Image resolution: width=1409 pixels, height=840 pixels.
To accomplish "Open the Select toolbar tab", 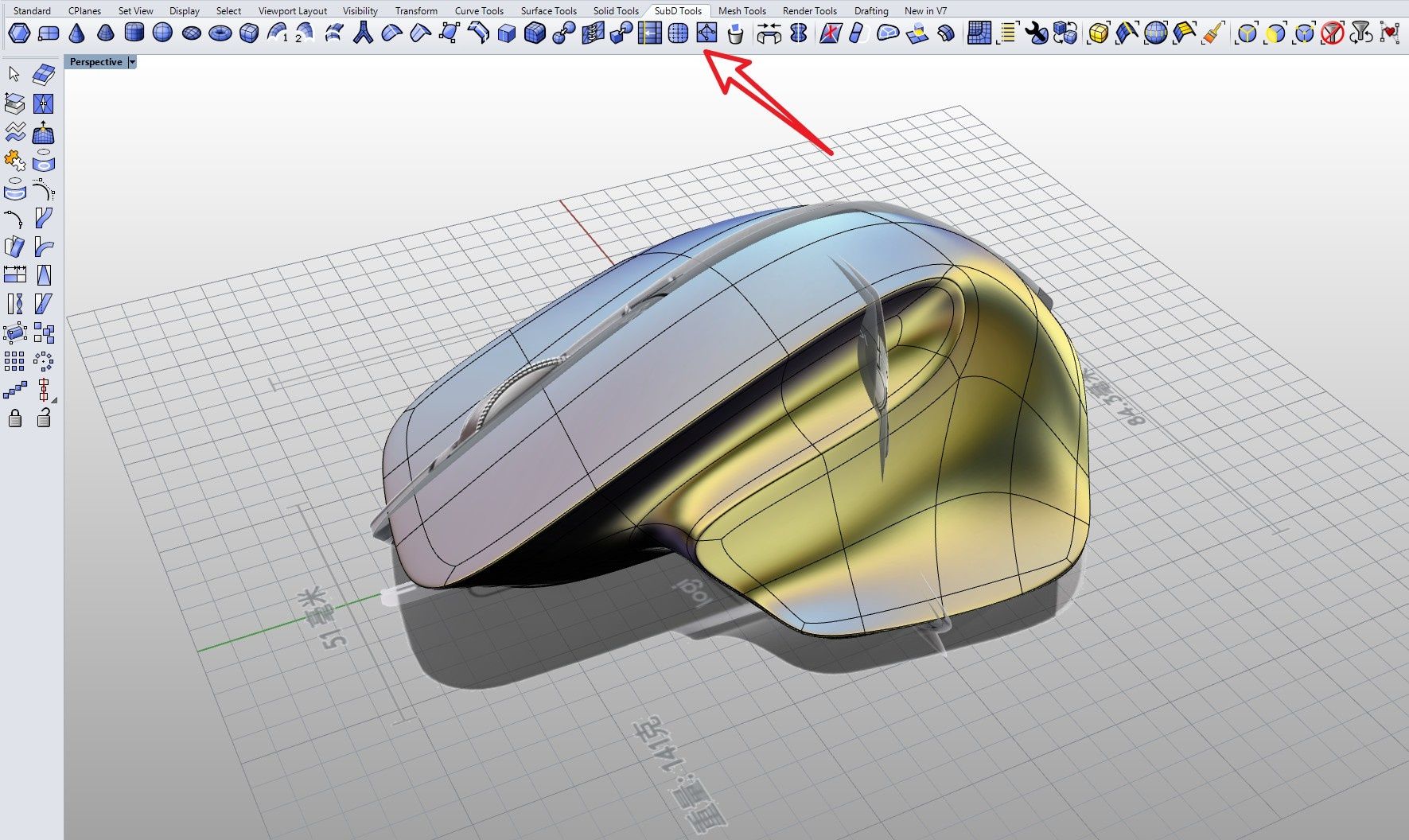I will click(229, 11).
